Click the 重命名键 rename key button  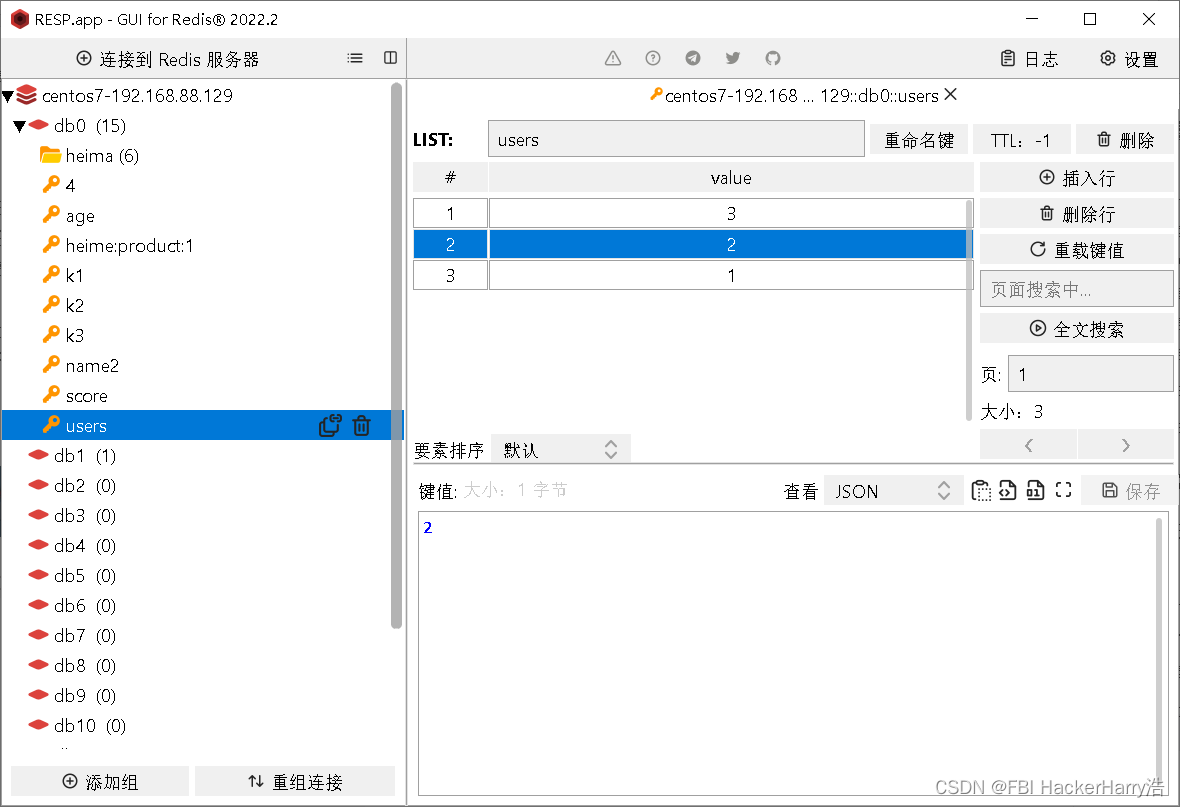pos(919,138)
